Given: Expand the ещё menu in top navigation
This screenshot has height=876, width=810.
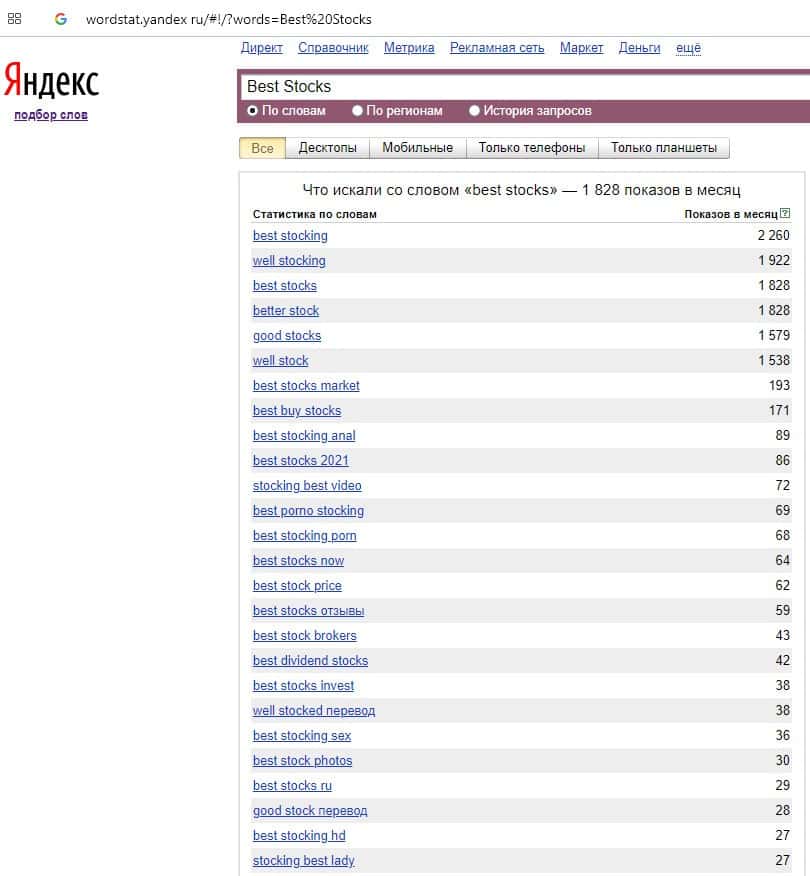Looking at the screenshot, I should 688,47.
